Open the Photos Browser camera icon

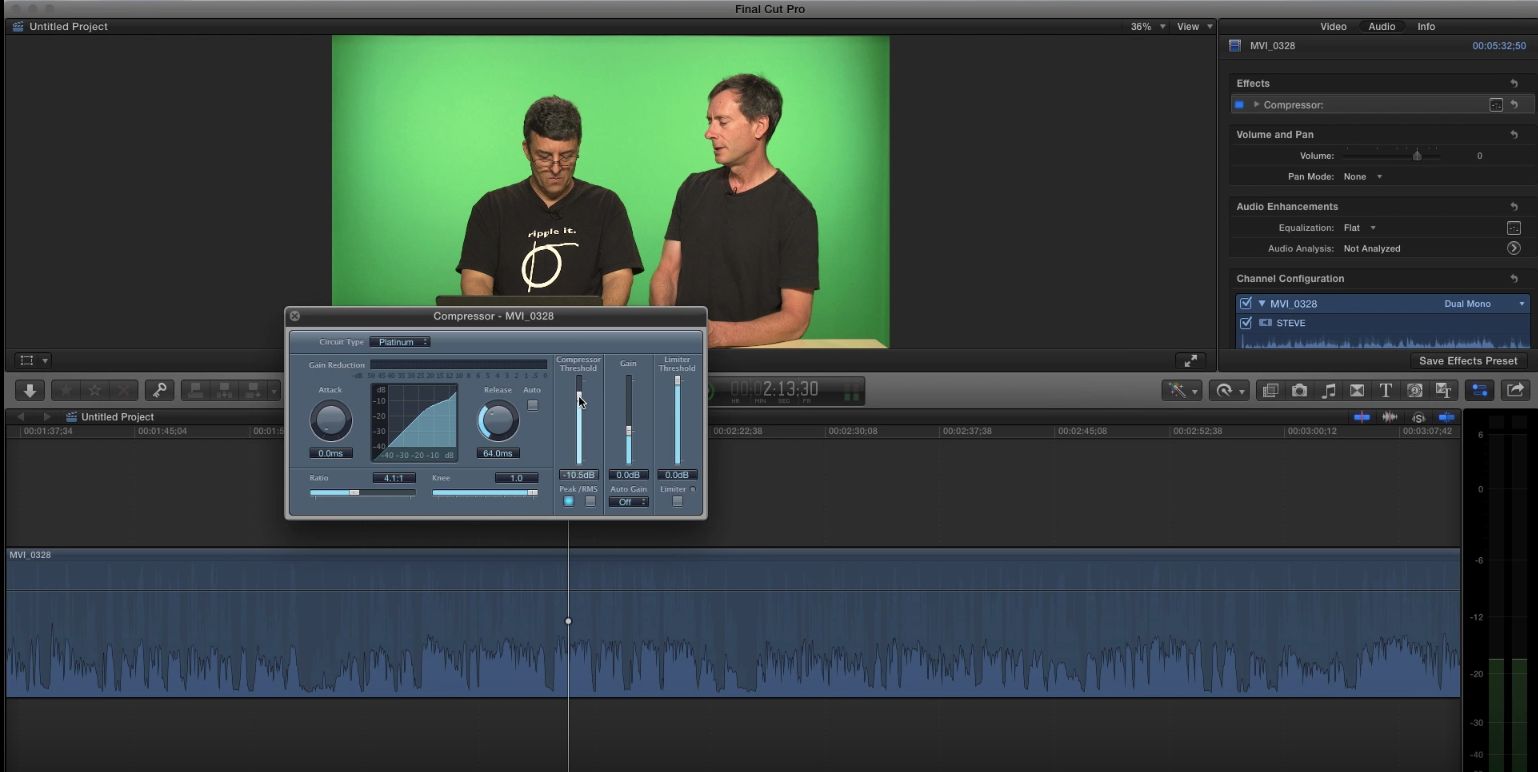(1299, 390)
